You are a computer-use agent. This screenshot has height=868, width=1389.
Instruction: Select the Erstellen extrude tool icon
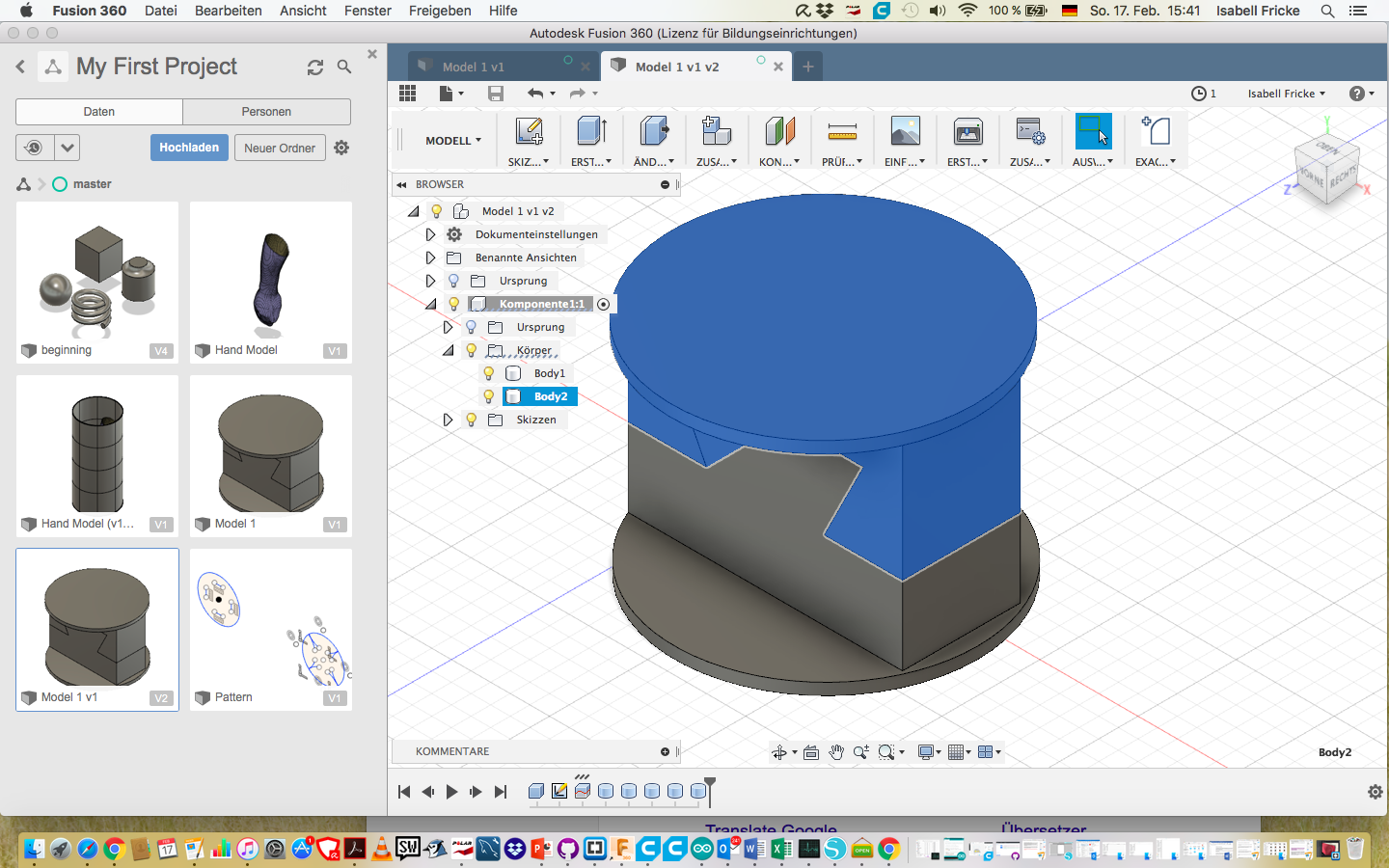pyautogui.click(x=591, y=131)
